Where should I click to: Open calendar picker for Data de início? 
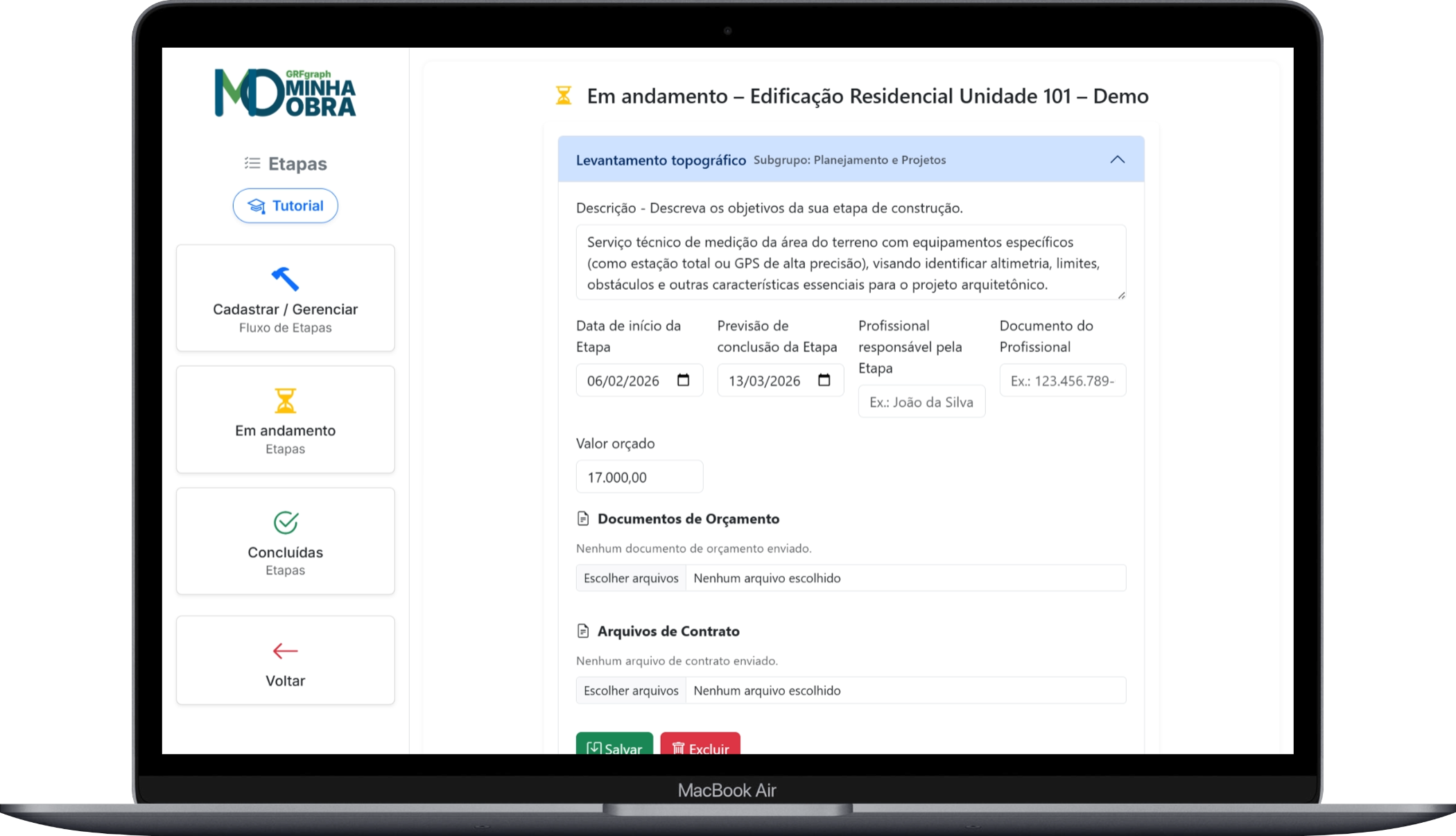(x=683, y=380)
